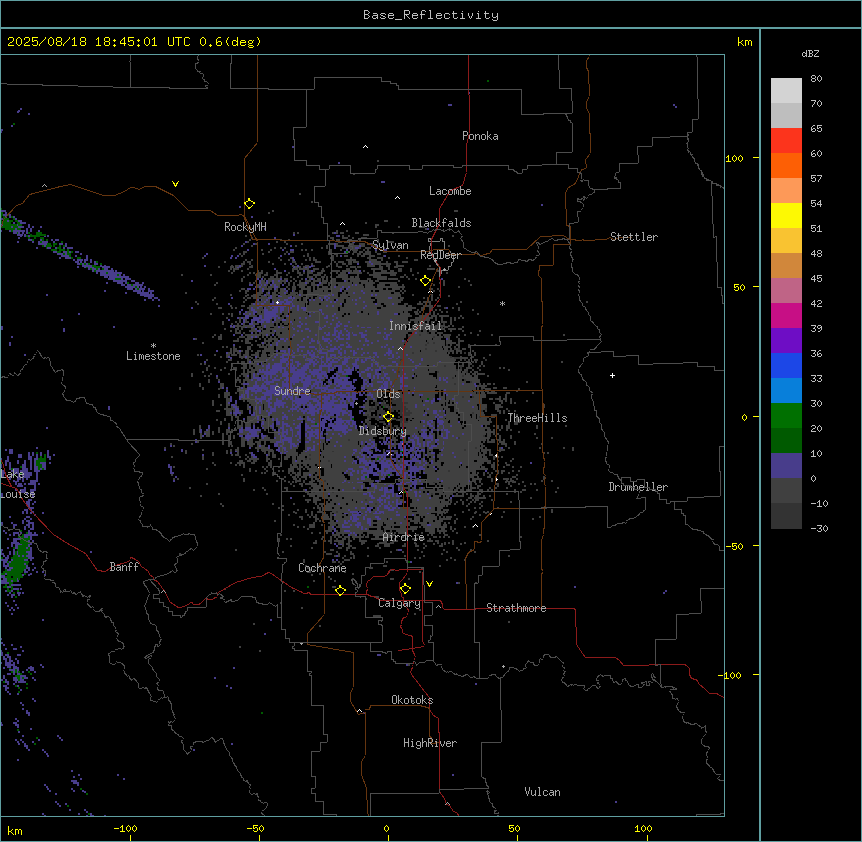Viewport: 862px width, 842px height.
Task: Click the 80 dBZ legend value
Action: pyautogui.click(x=816, y=79)
